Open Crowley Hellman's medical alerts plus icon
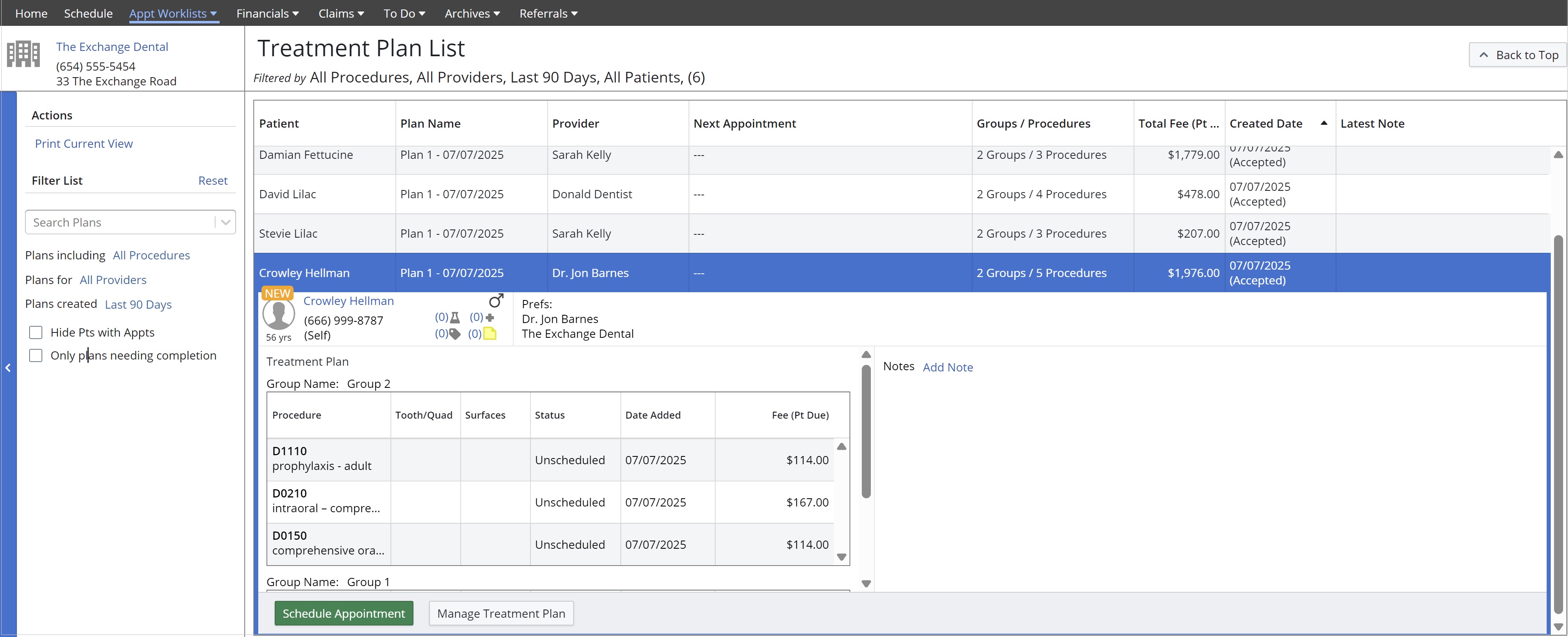 pyautogui.click(x=490, y=317)
